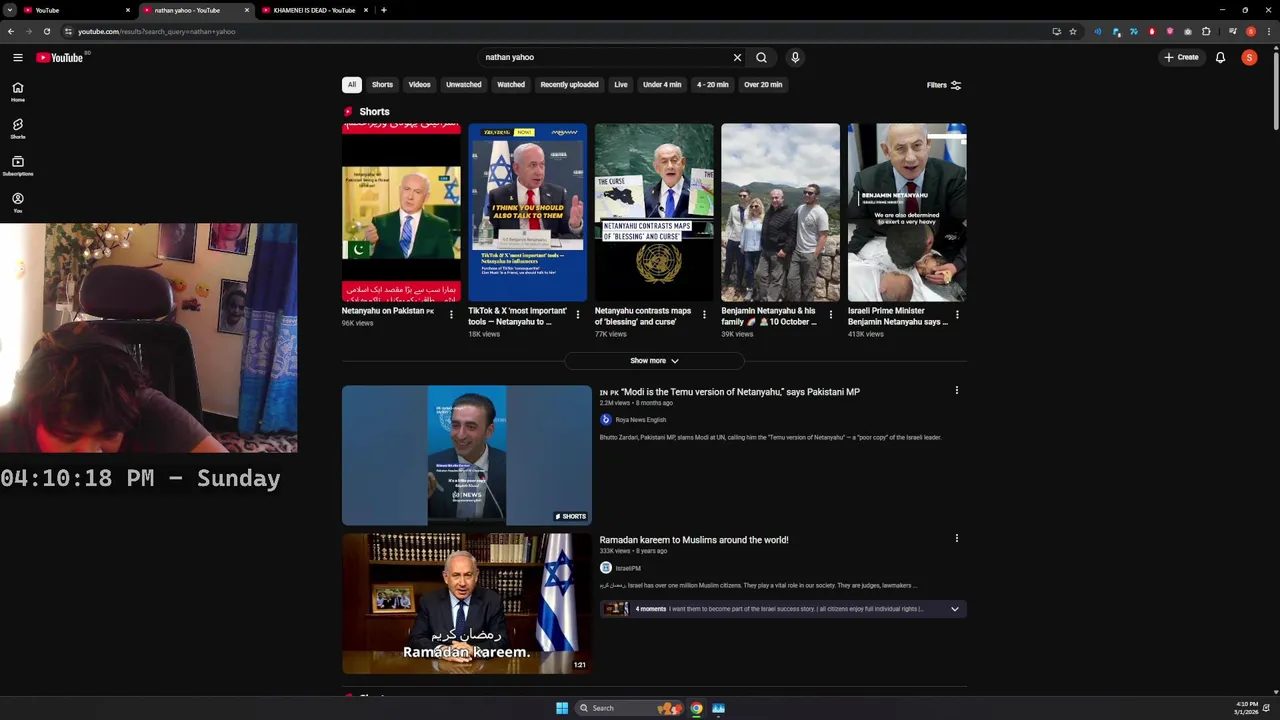1280x720 pixels.
Task: Go to Home in the sidebar
Action: pos(17,91)
